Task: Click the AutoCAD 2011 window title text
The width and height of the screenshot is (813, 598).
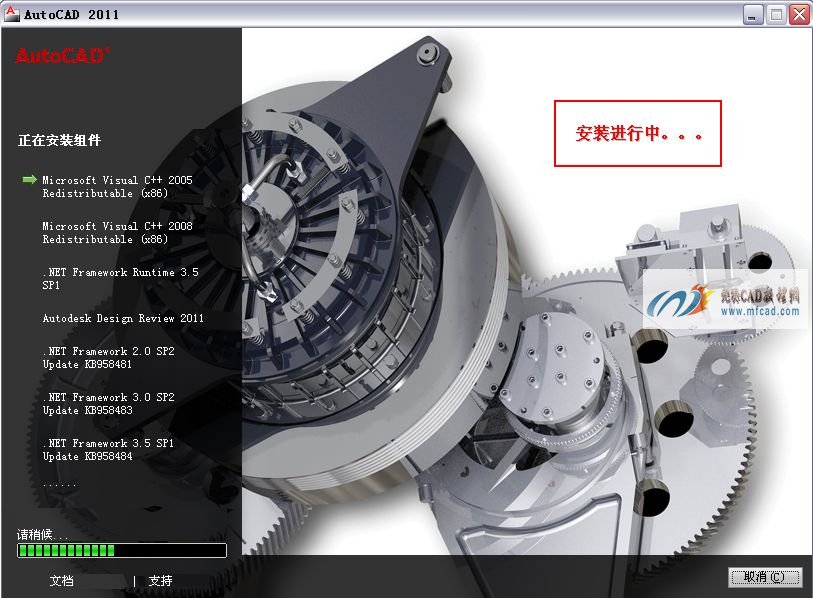Action: click(x=72, y=15)
